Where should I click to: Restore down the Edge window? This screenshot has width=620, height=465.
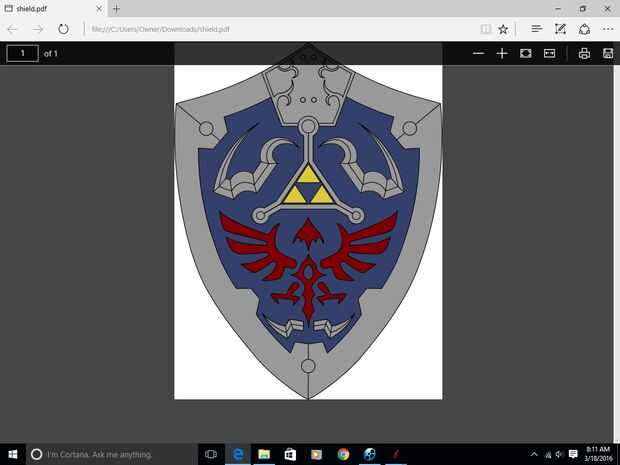tap(582, 8)
